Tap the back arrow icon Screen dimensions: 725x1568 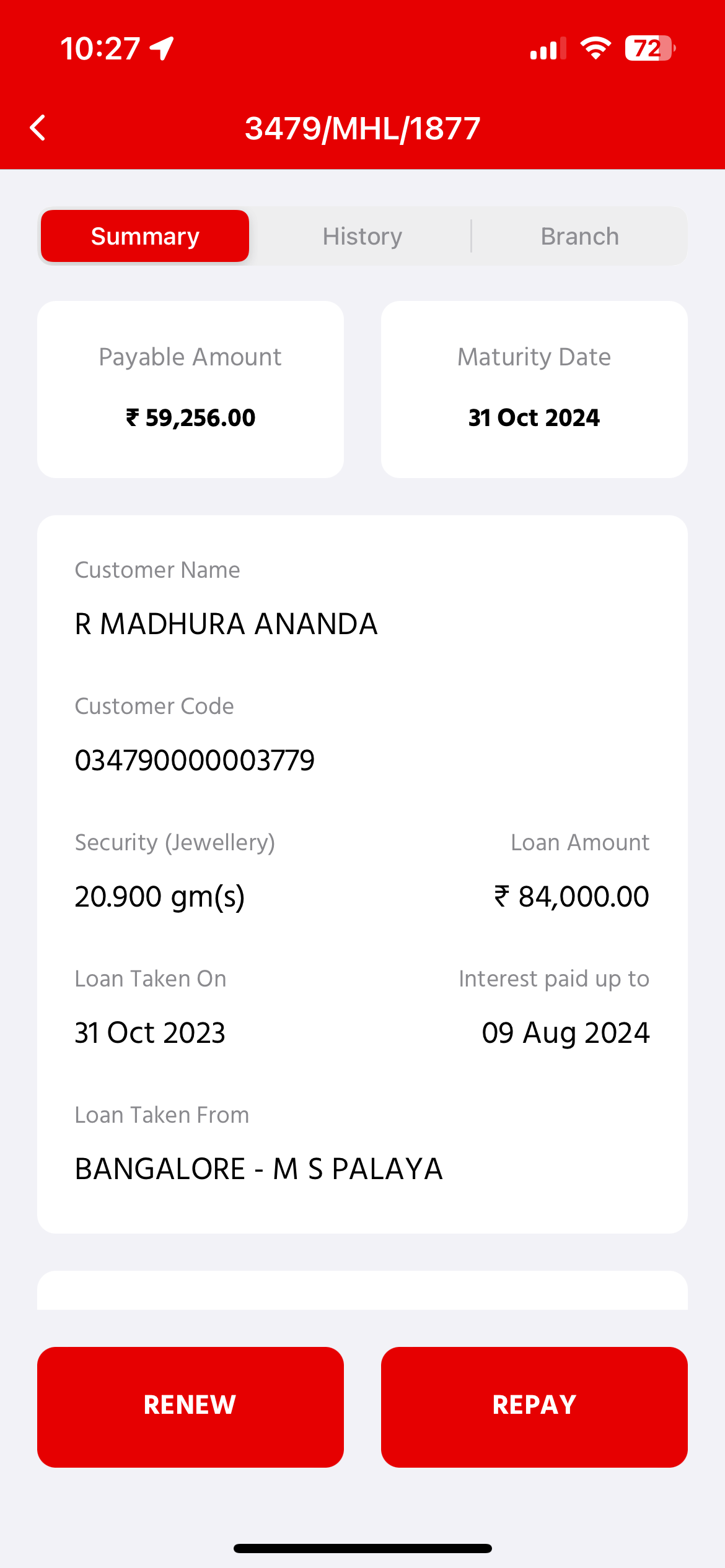[x=38, y=128]
